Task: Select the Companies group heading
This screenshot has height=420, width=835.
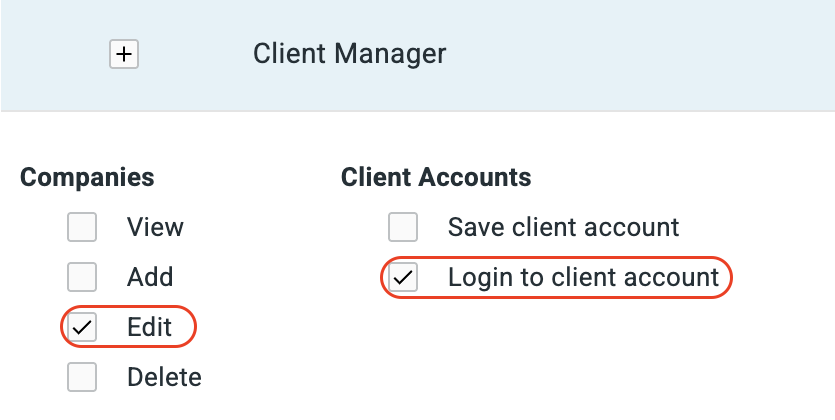Action: 87,177
